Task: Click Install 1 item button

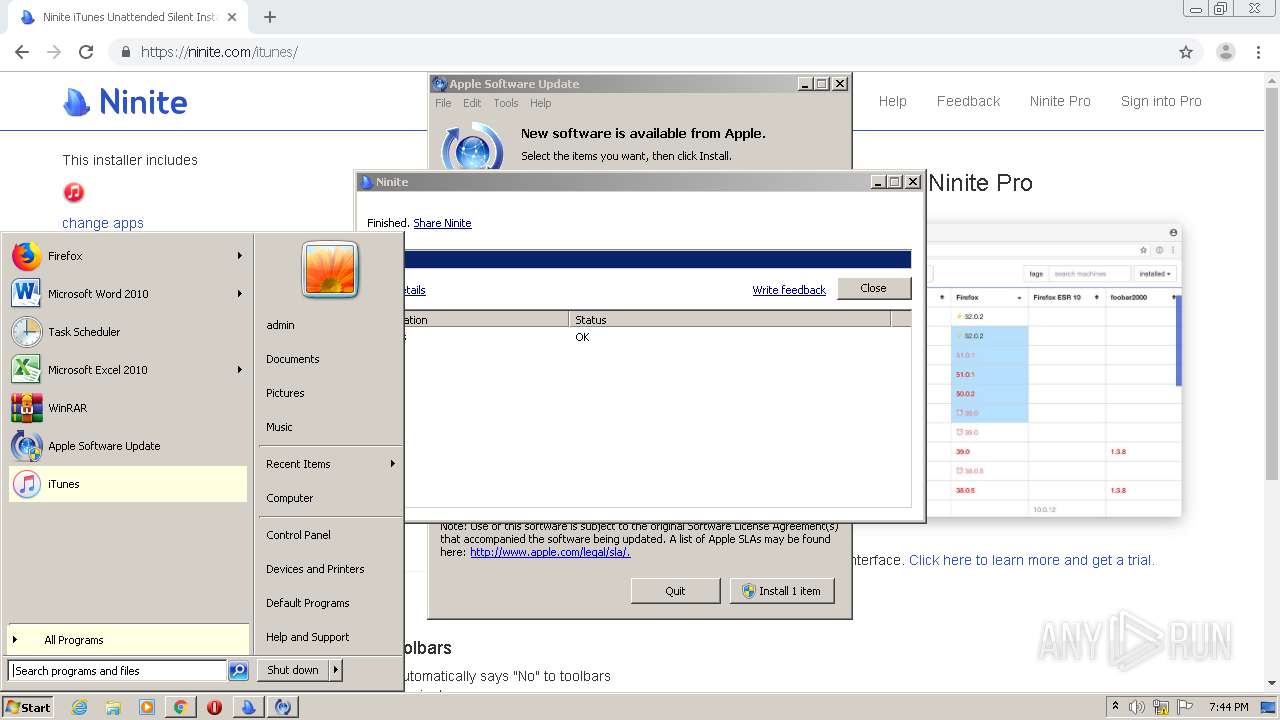Action: point(781,591)
